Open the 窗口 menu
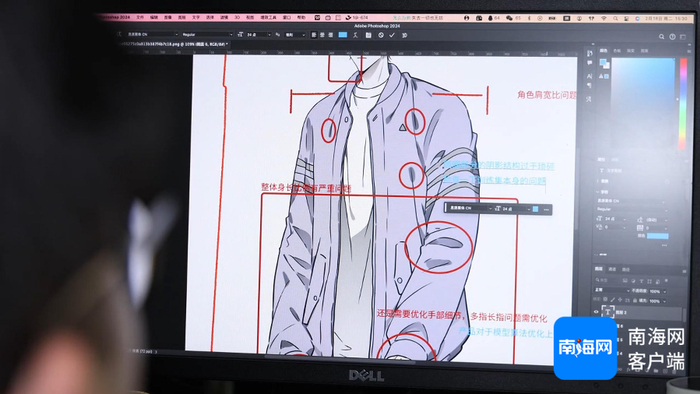This screenshot has height=394, width=700. point(287,17)
